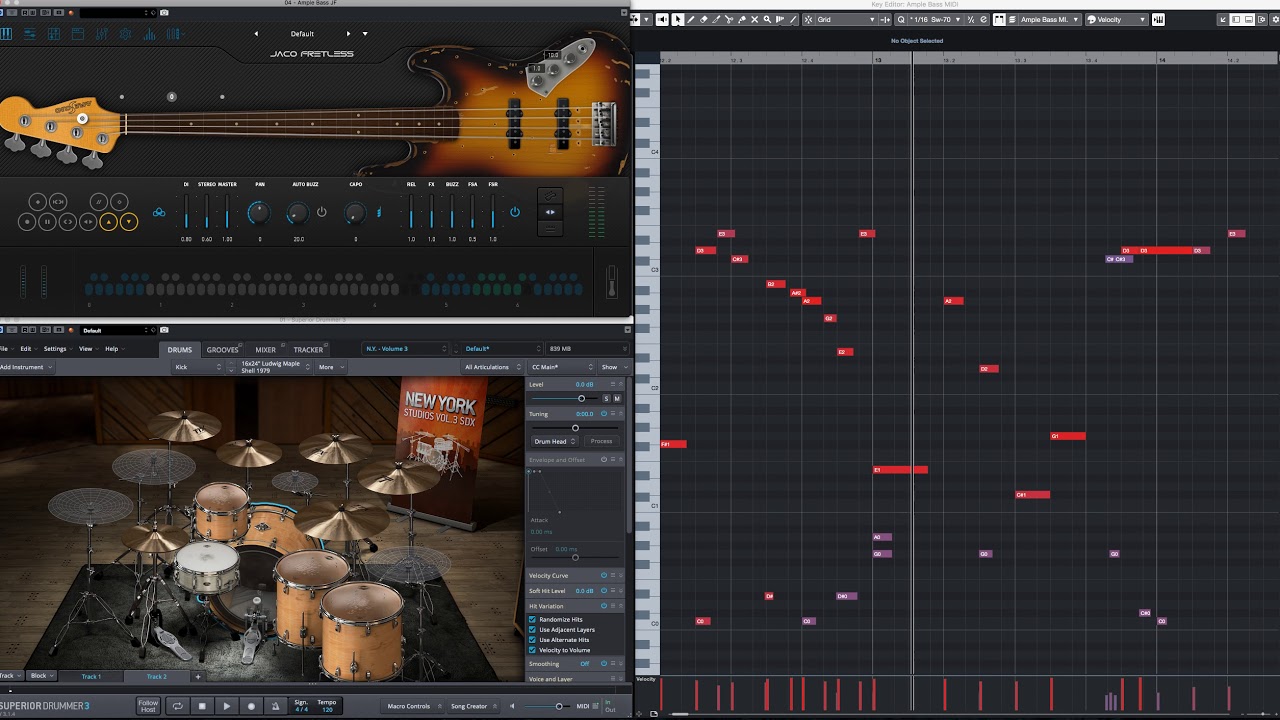Open the Grid snap type dropdown
The height and width of the screenshot is (720, 1280).
point(846,19)
